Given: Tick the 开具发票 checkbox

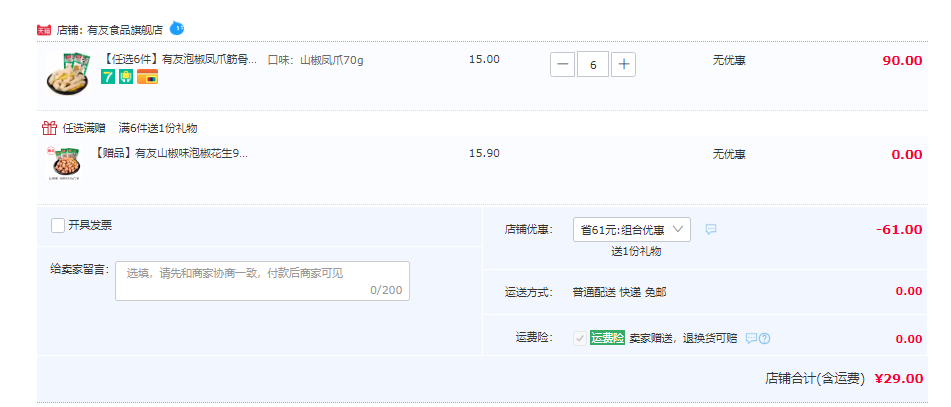Looking at the screenshot, I should (x=58, y=226).
